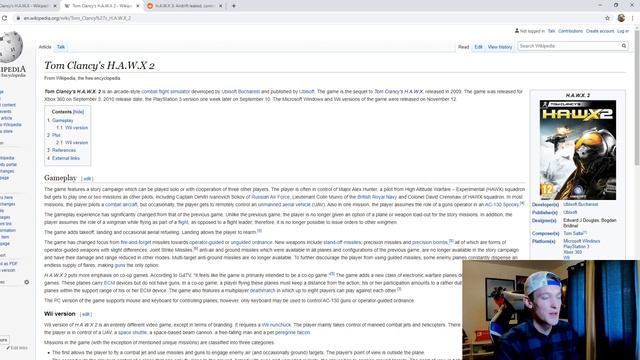640x360 pixels.
Task: Follow the Russian Air Force link
Action: [270, 197]
